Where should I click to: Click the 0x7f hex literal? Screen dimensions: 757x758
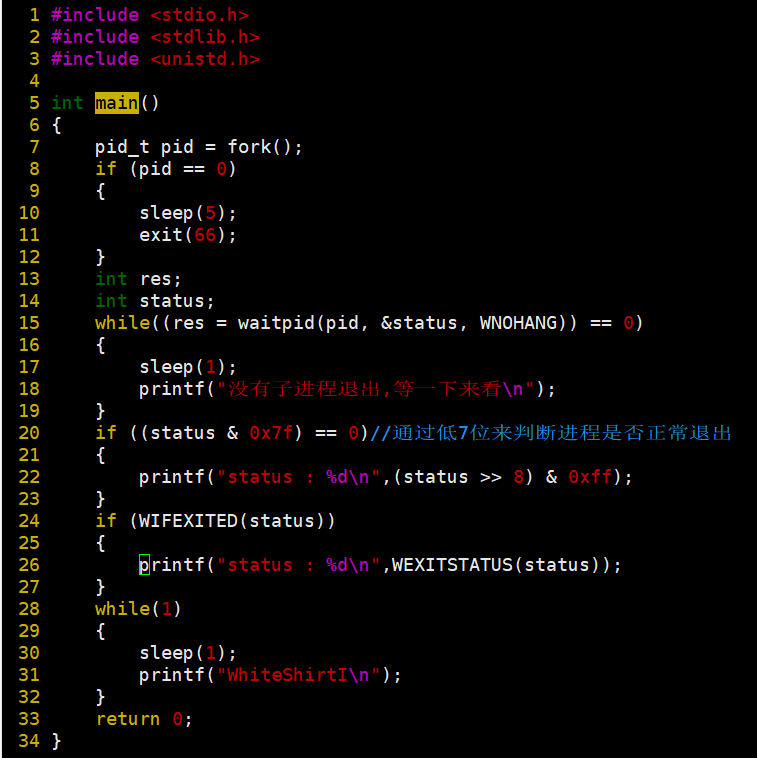[x=271, y=433]
